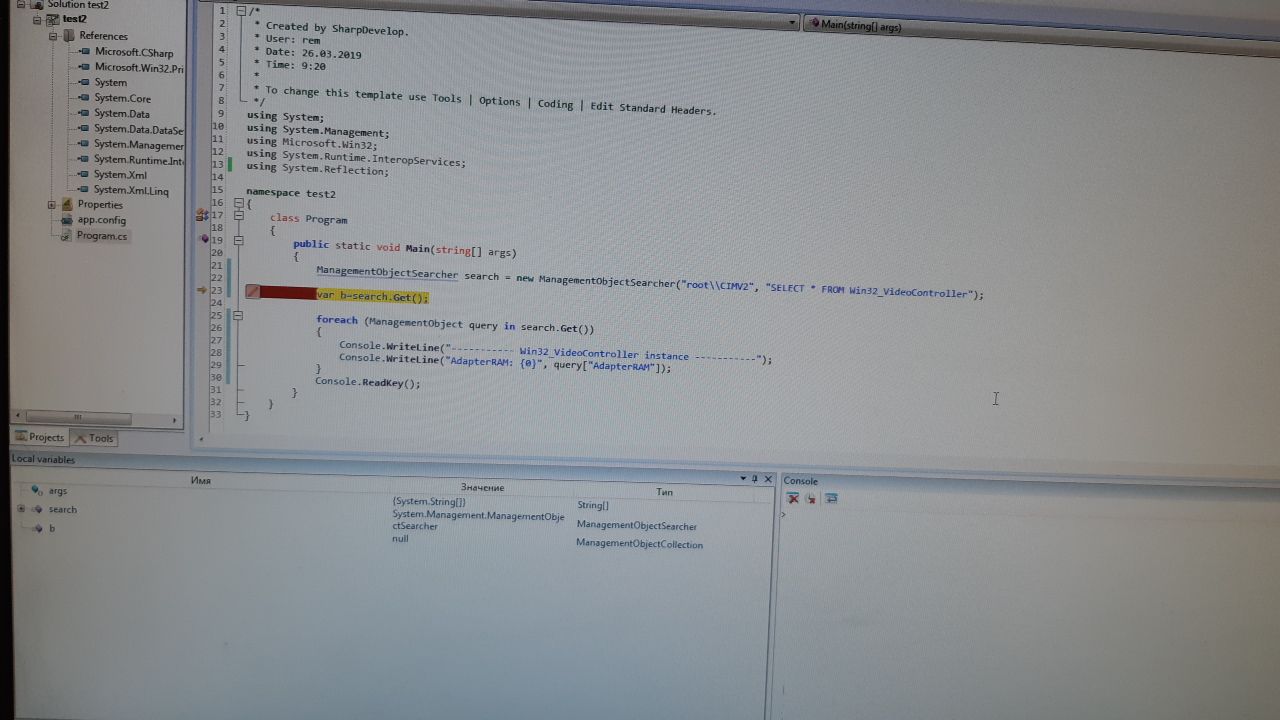Image resolution: width=1280 pixels, height=720 pixels.
Task: Click the namespace test2 declaration
Action: pyautogui.click(x=291, y=193)
